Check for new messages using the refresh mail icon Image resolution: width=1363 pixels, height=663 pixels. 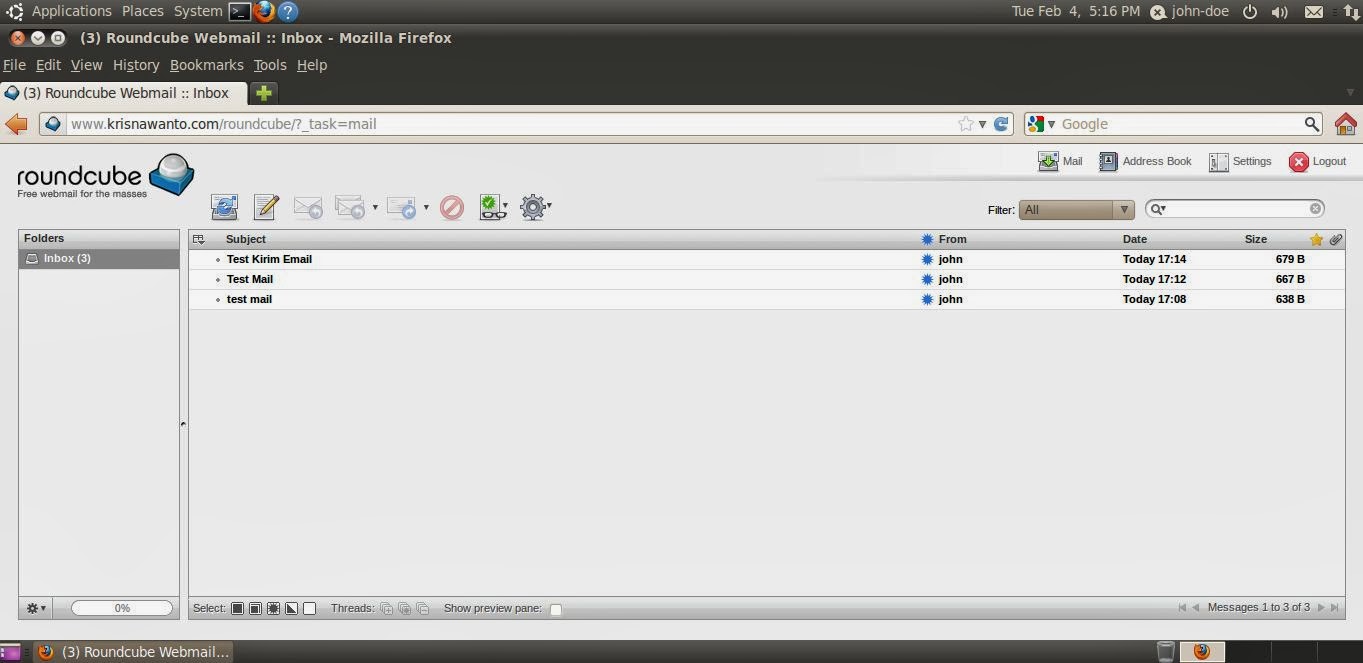[x=224, y=207]
